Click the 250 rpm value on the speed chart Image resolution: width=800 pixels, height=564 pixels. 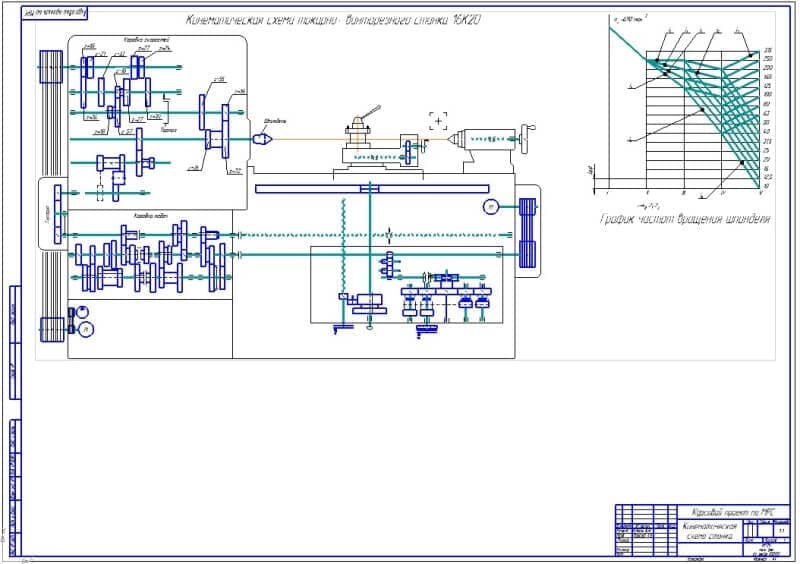pos(767,59)
